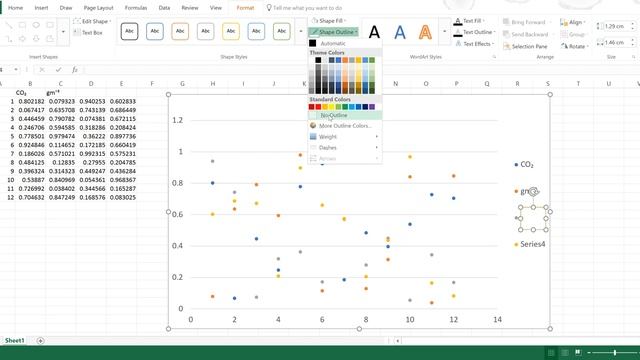Image resolution: width=640 pixels, height=360 pixels.
Task: Insert a Text Box from ribbon
Action: coord(88,33)
